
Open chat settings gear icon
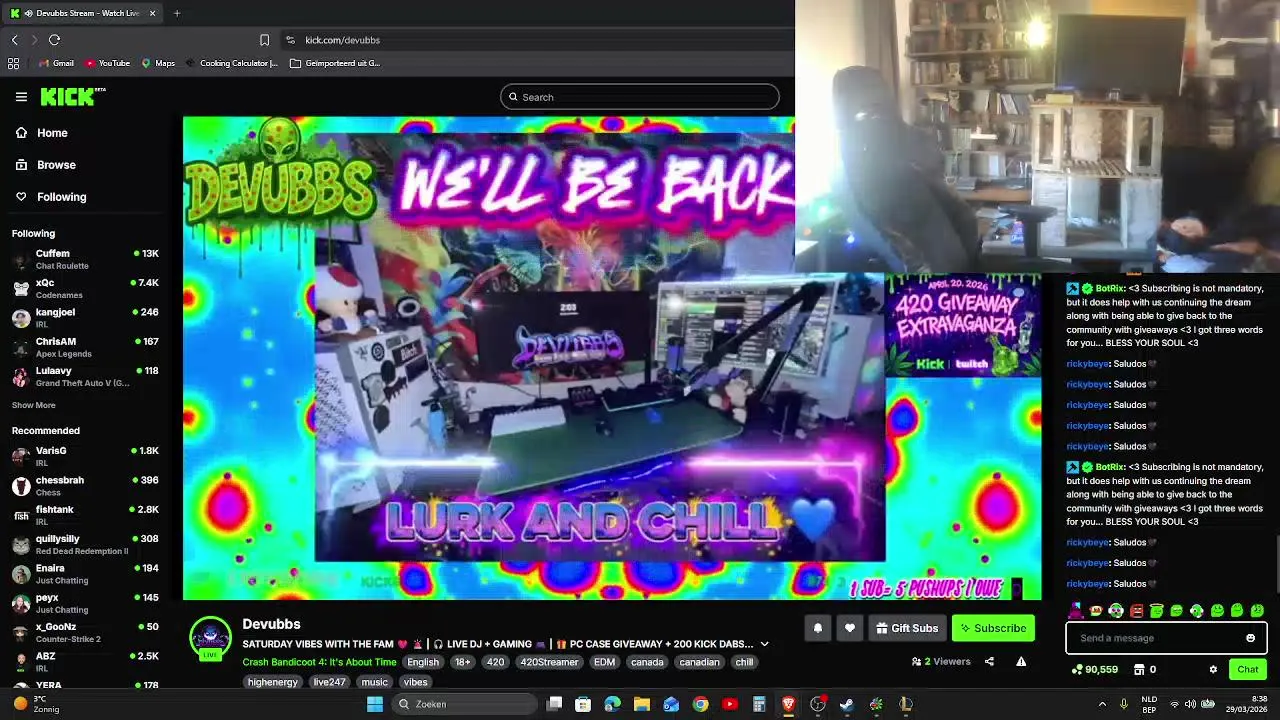[x=1213, y=669]
